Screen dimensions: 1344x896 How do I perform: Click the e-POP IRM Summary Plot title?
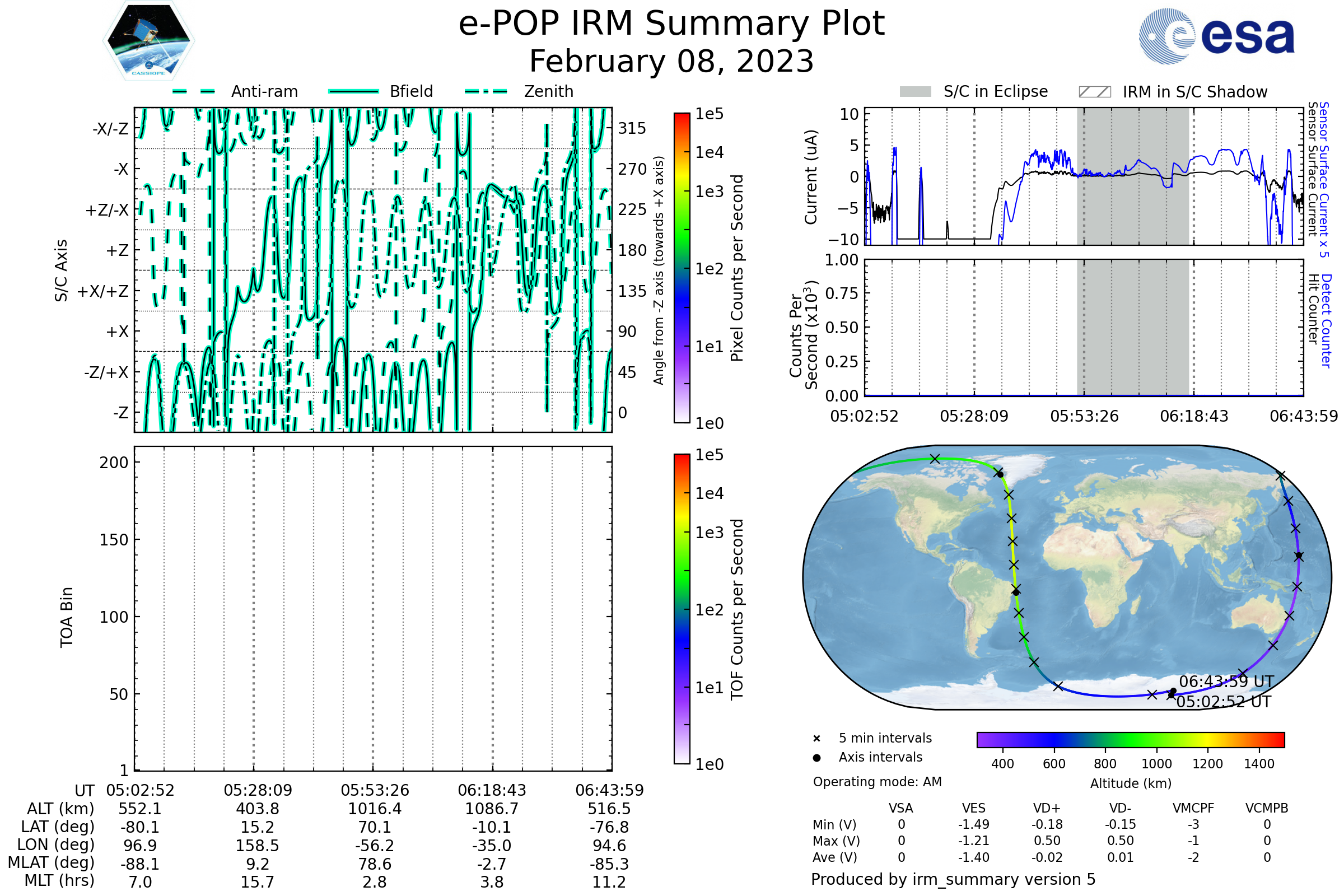[671, 24]
